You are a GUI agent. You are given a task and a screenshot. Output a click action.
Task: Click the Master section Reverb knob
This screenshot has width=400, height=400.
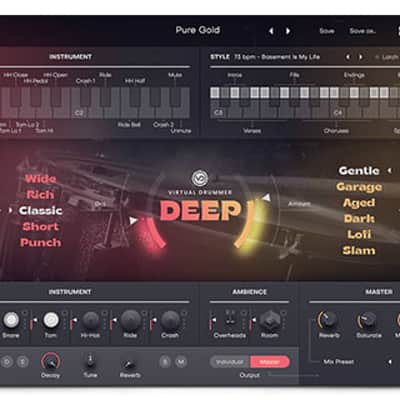pyautogui.click(x=328, y=320)
